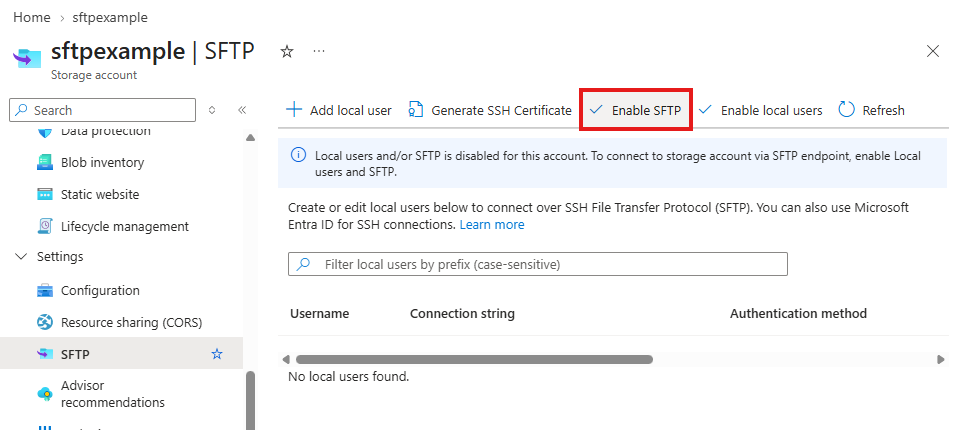Click the favorite star beside SFTP item
The height and width of the screenshot is (430, 959).
(x=217, y=354)
